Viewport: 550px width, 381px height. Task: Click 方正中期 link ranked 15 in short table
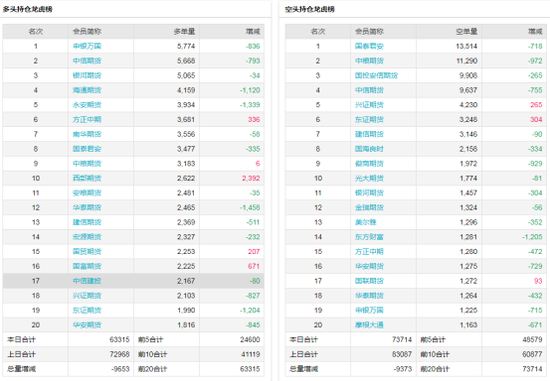[x=369, y=252]
